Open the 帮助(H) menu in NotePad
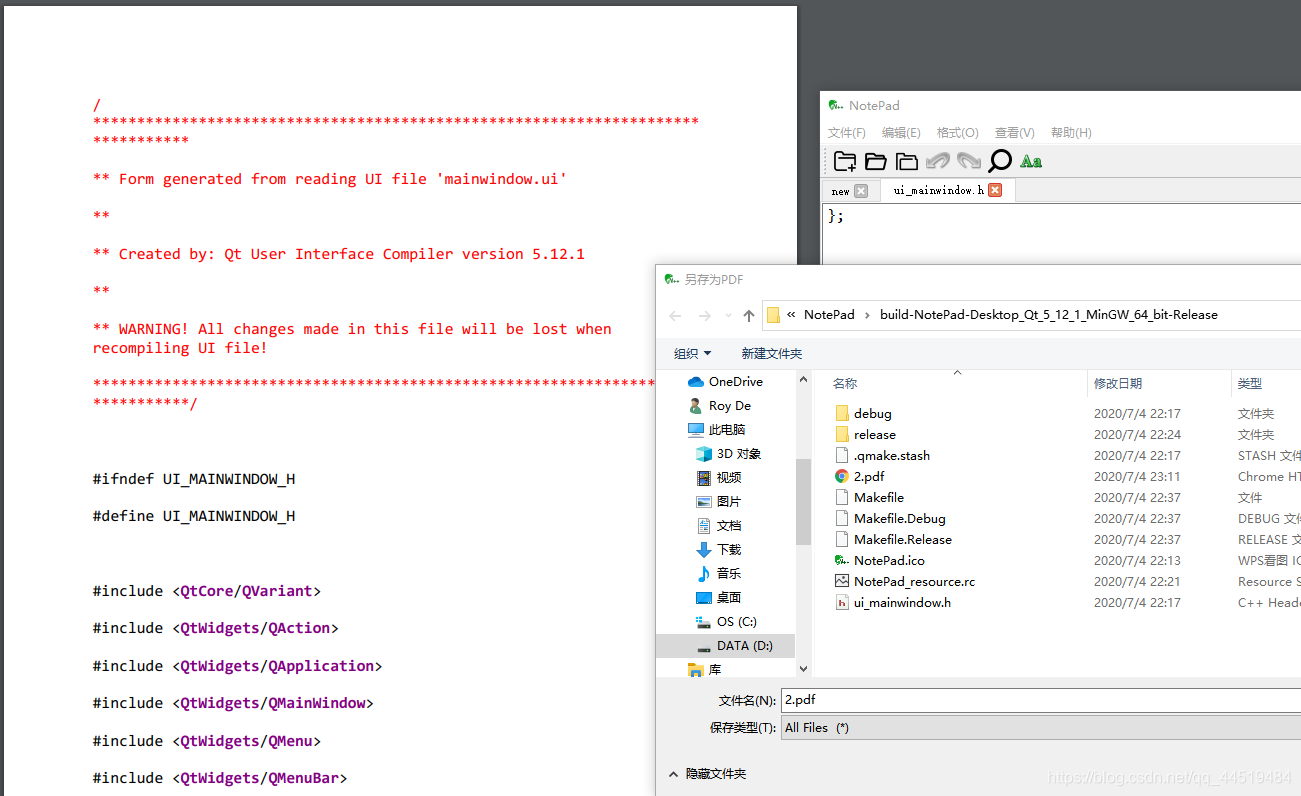Image resolution: width=1301 pixels, height=796 pixels. (1071, 133)
